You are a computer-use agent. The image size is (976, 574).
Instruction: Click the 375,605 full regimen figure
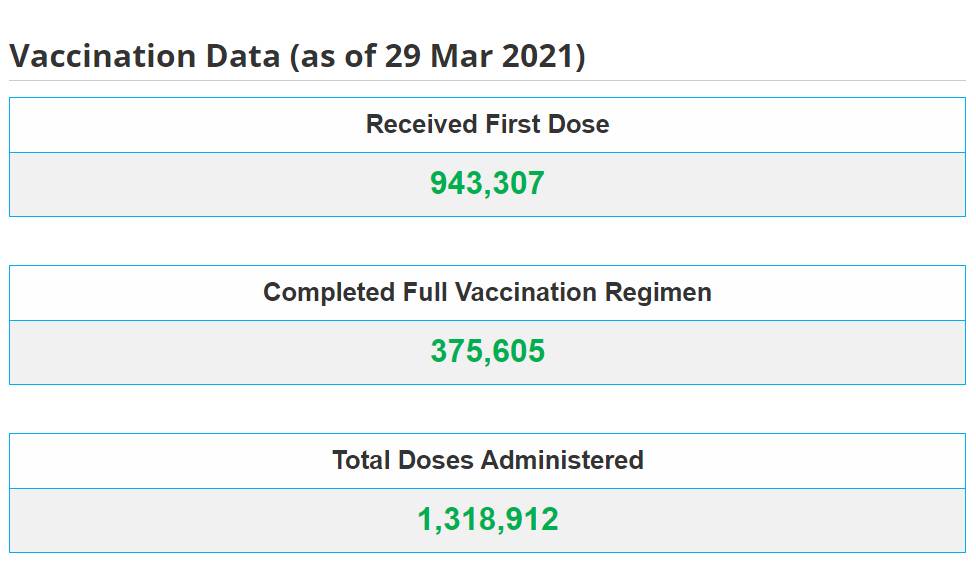click(487, 351)
